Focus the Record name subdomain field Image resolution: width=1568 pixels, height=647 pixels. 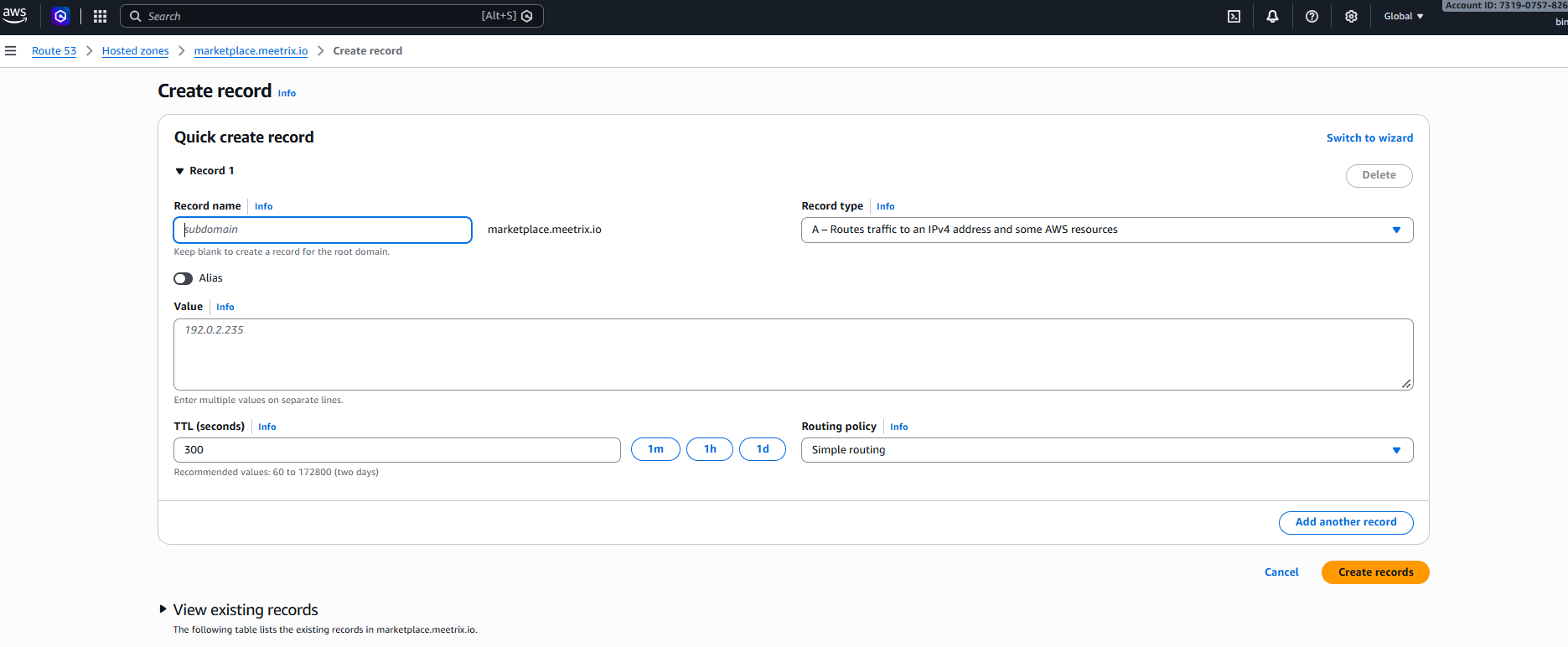pos(323,230)
